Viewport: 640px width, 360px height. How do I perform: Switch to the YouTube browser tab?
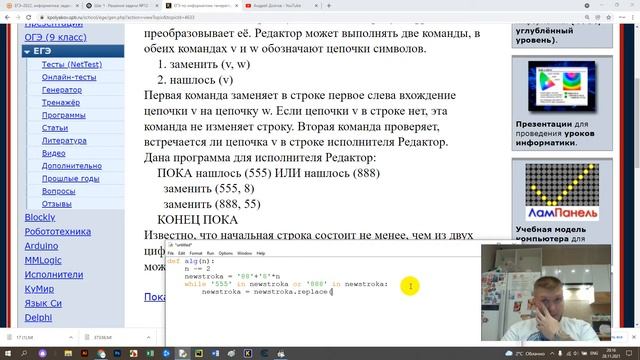pos(278,6)
